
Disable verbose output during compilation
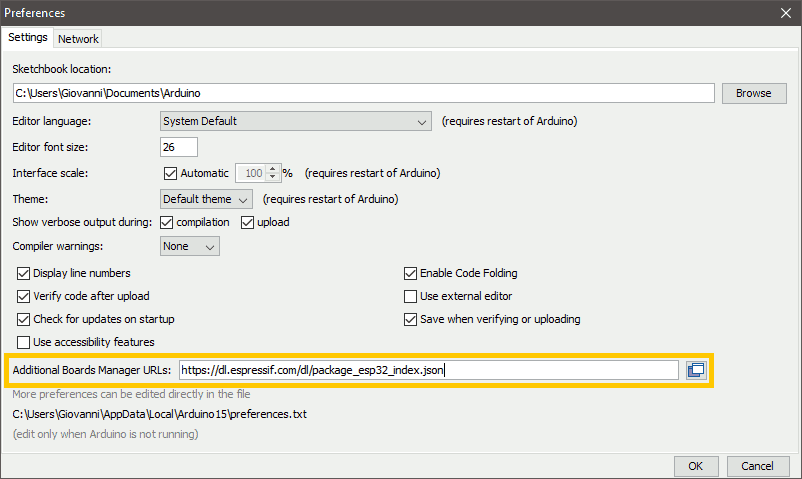pyautogui.click(x=166, y=223)
